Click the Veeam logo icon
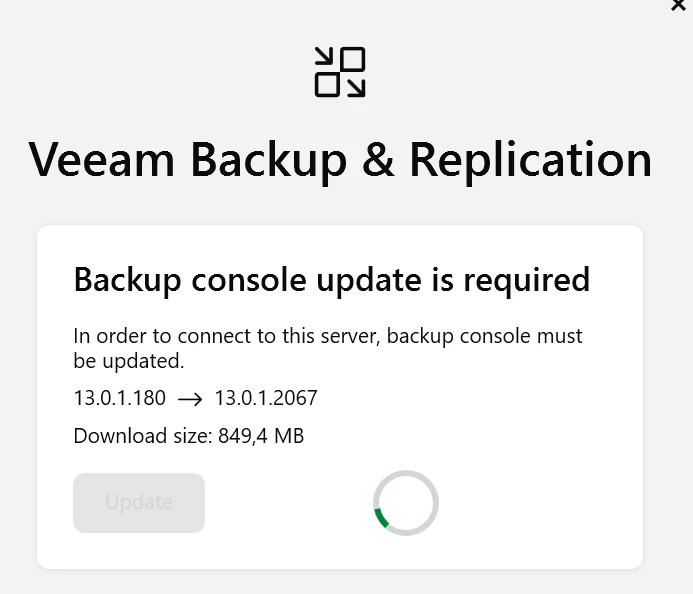The image size is (693, 594). click(340, 72)
